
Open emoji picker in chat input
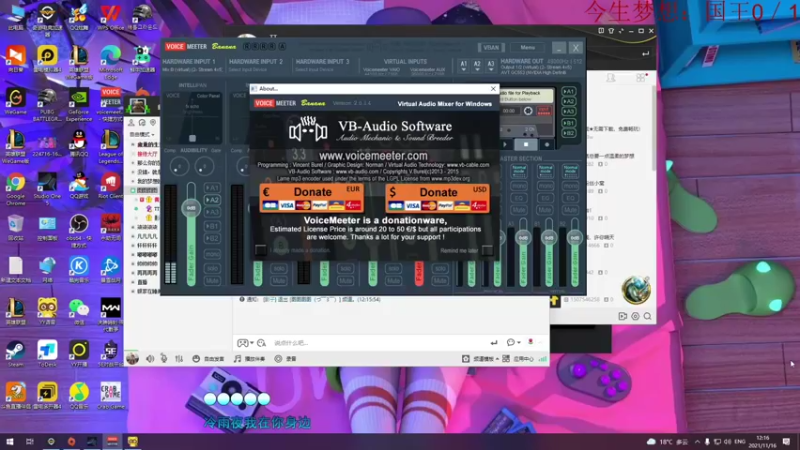coord(261,343)
